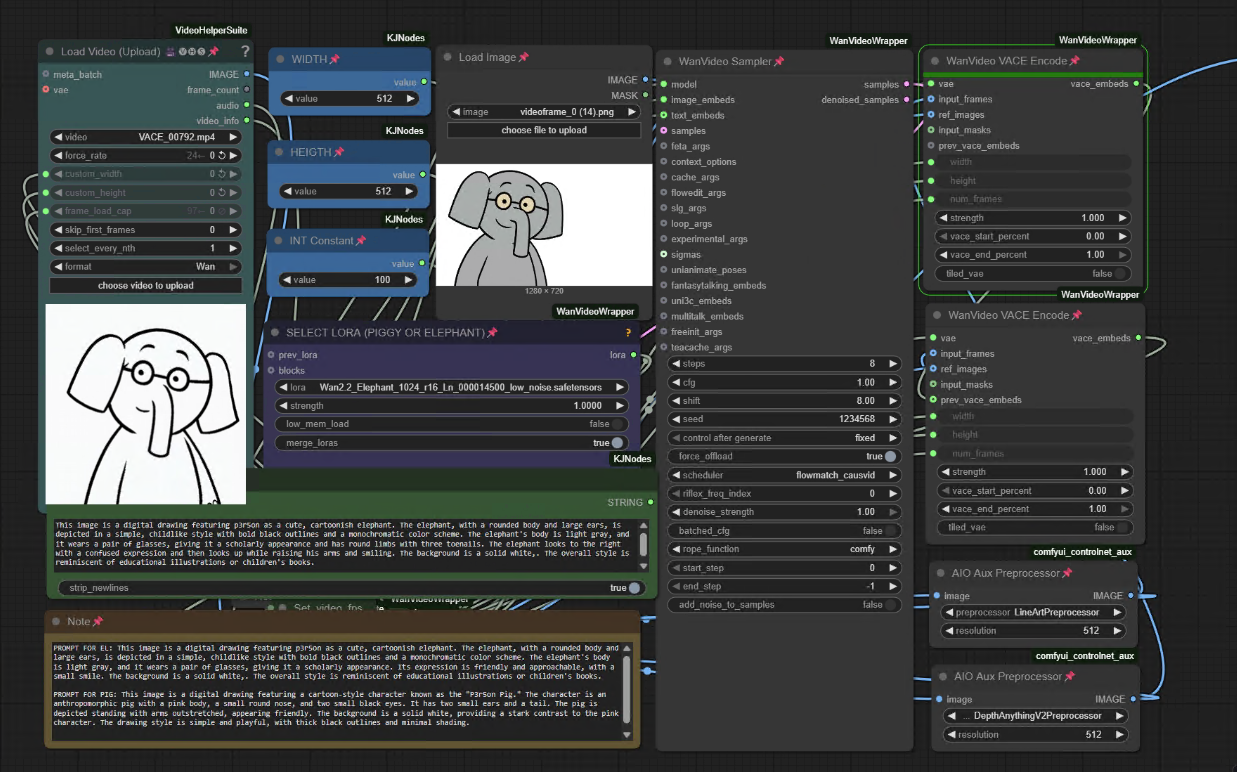Click elephant image preview in Load Image
Screen dimensions: 1237x772
pos(544,225)
